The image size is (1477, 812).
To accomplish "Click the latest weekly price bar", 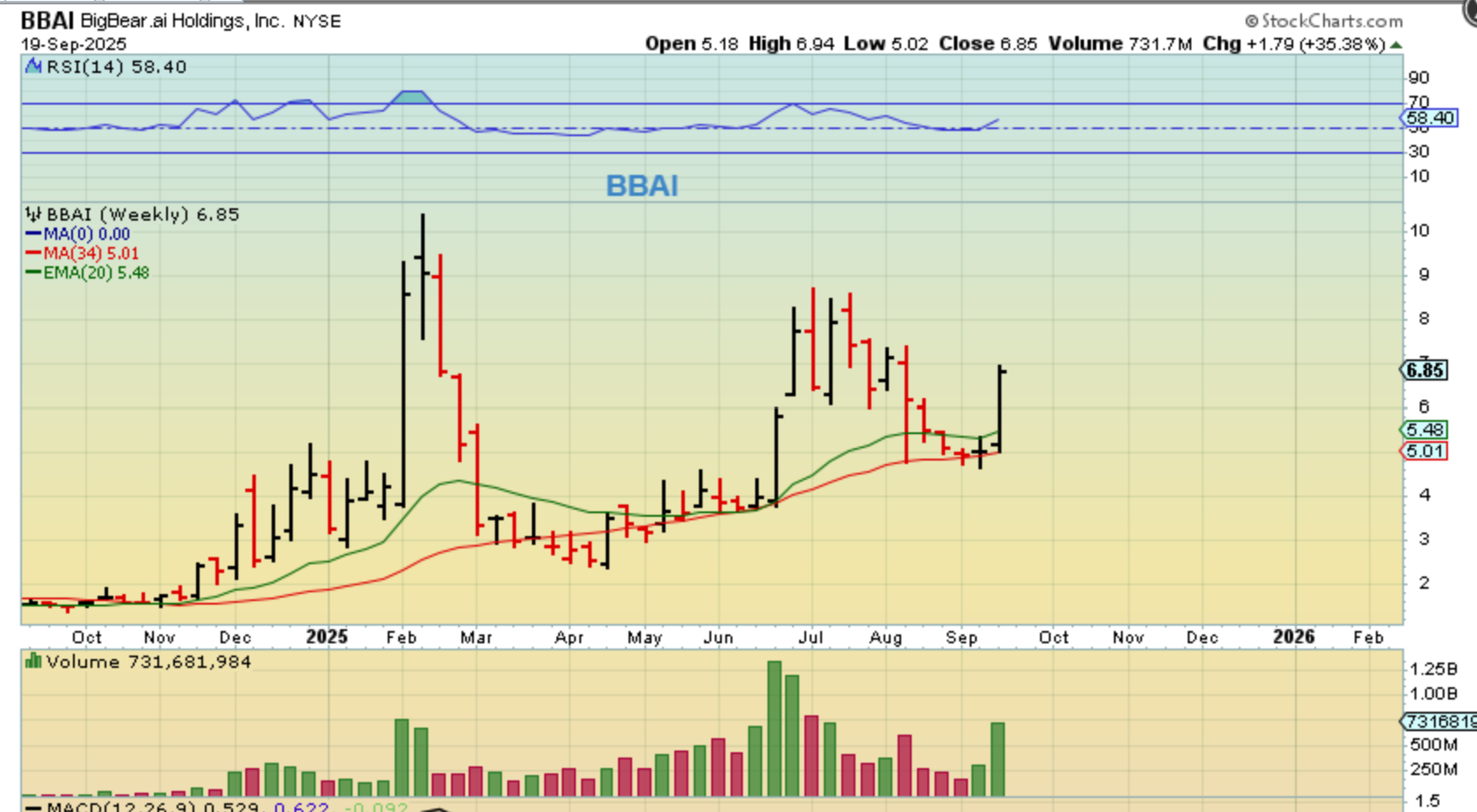I will coord(1000,408).
